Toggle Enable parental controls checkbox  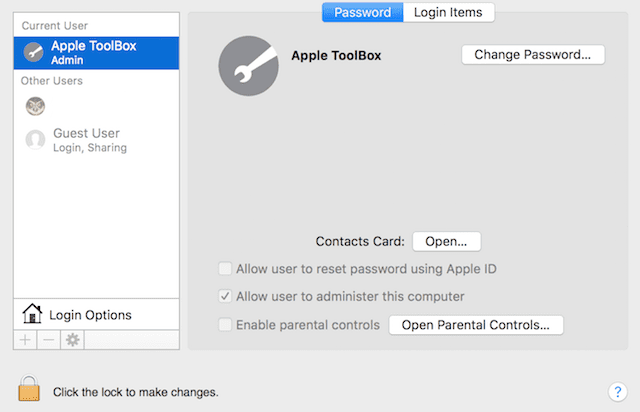[225, 325]
